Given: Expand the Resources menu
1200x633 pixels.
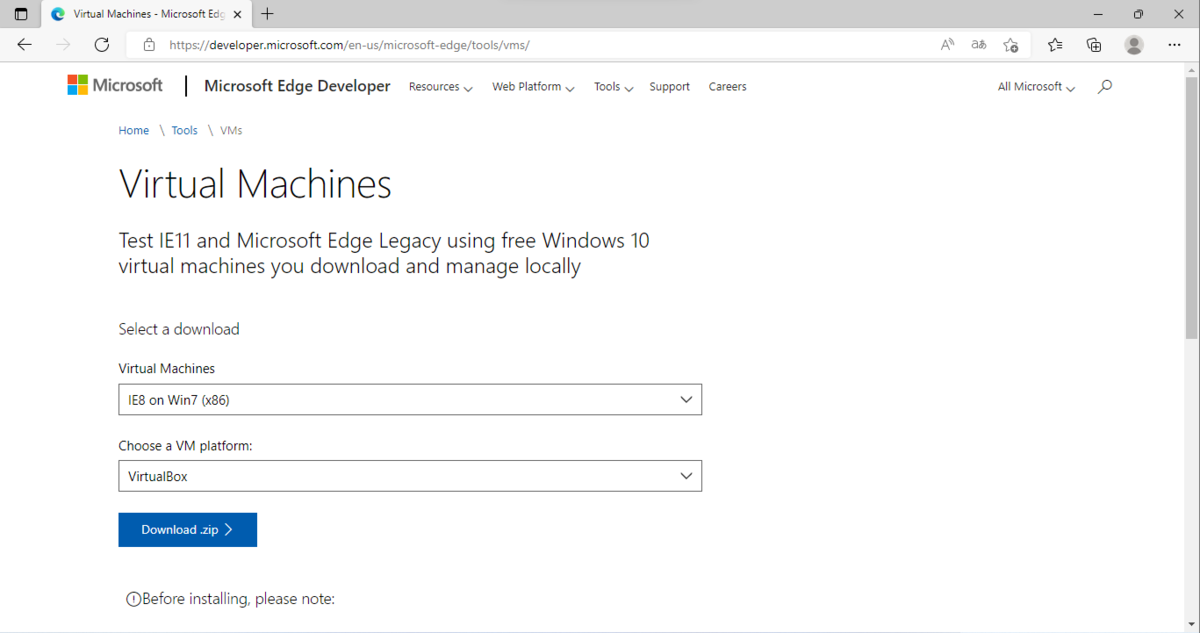Looking at the screenshot, I should coord(440,87).
